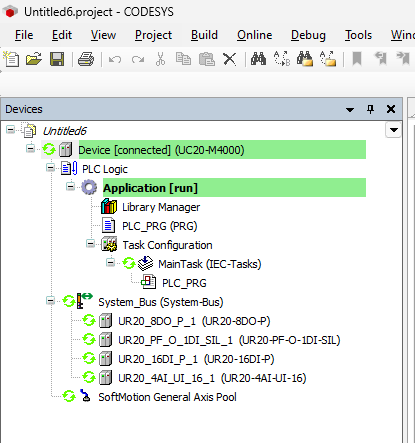Click the Toggle Bookmark toolbar icon
415x443 pixels.
[357, 59]
